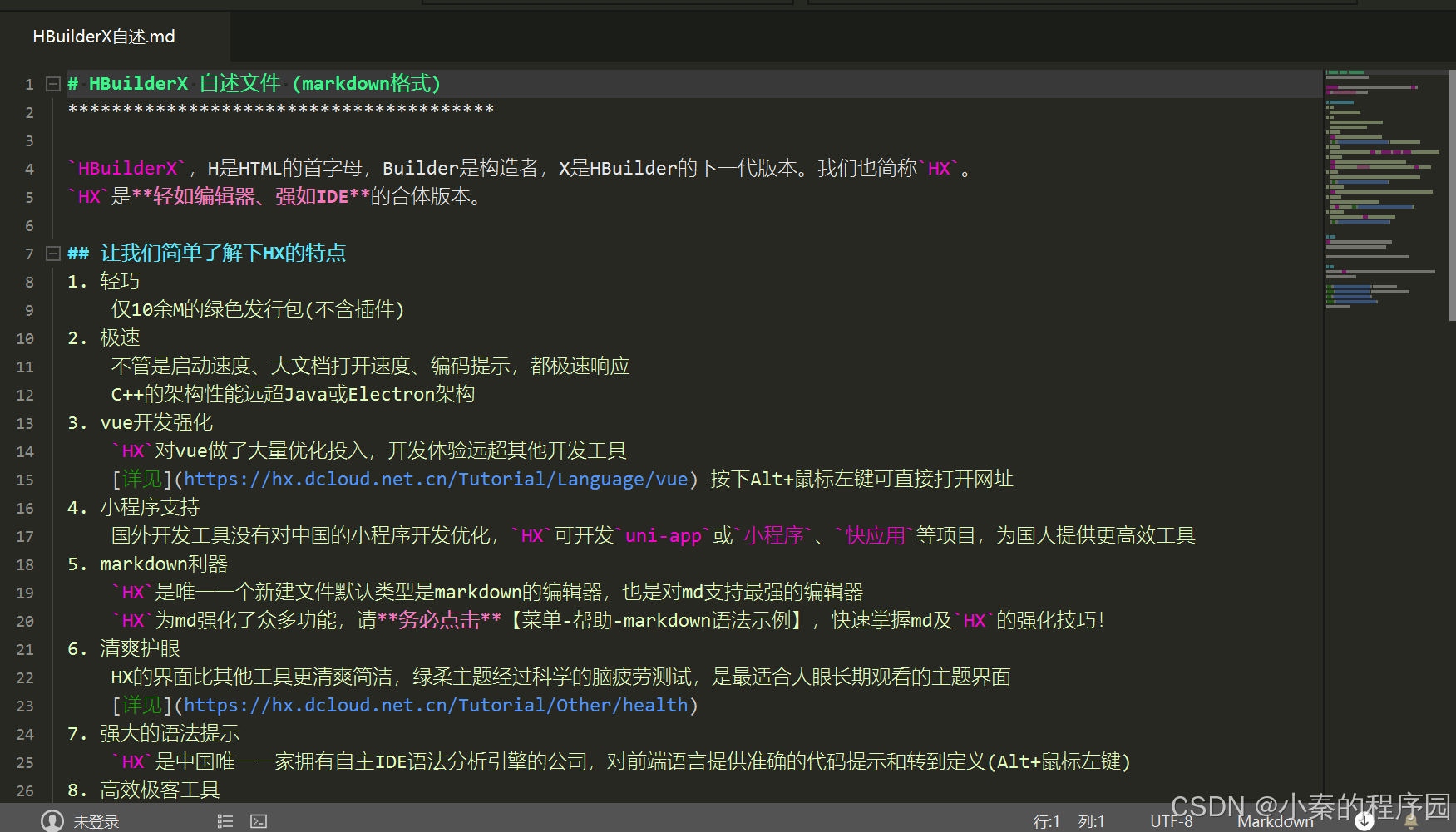Click line number 4 in the gutter
The image size is (1456, 832).
tap(29, 169)
